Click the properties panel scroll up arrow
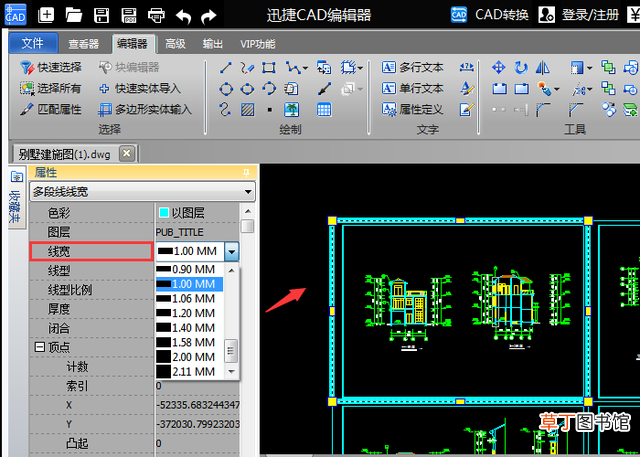 tap(247, 211)
